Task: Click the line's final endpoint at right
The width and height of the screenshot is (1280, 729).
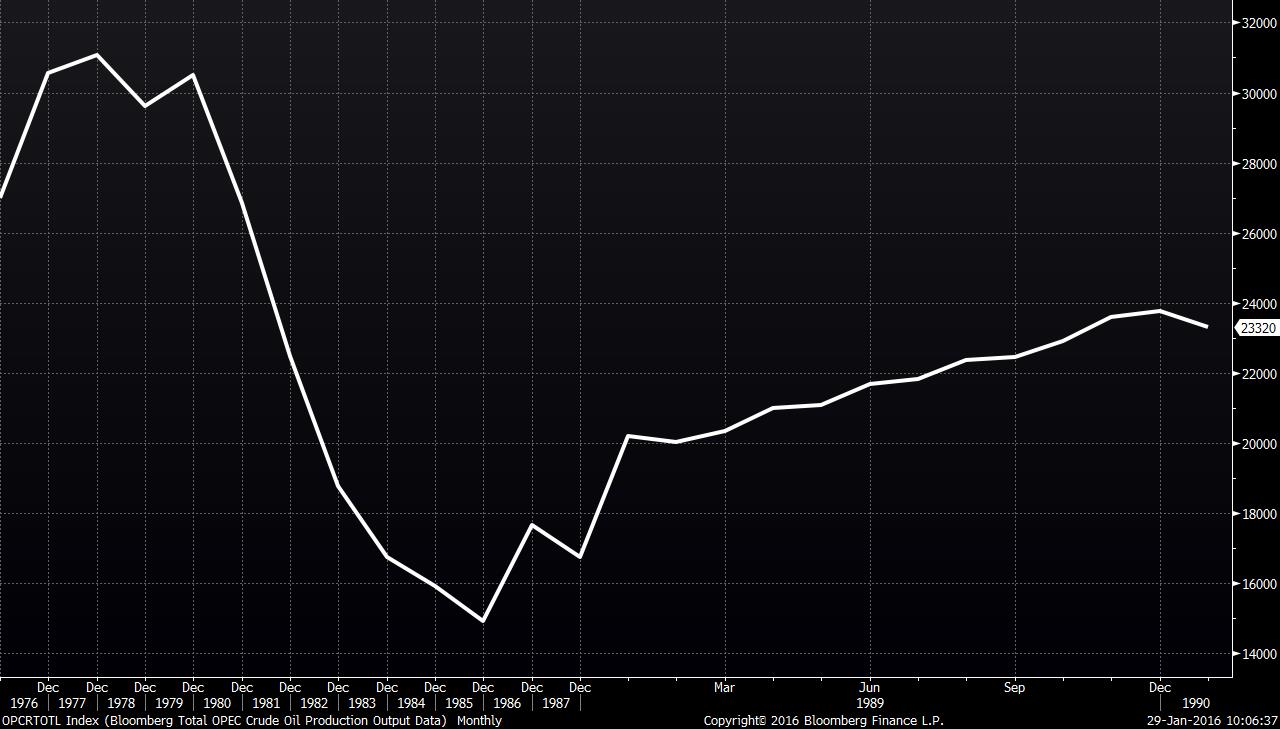Action: click(1207, 327)
